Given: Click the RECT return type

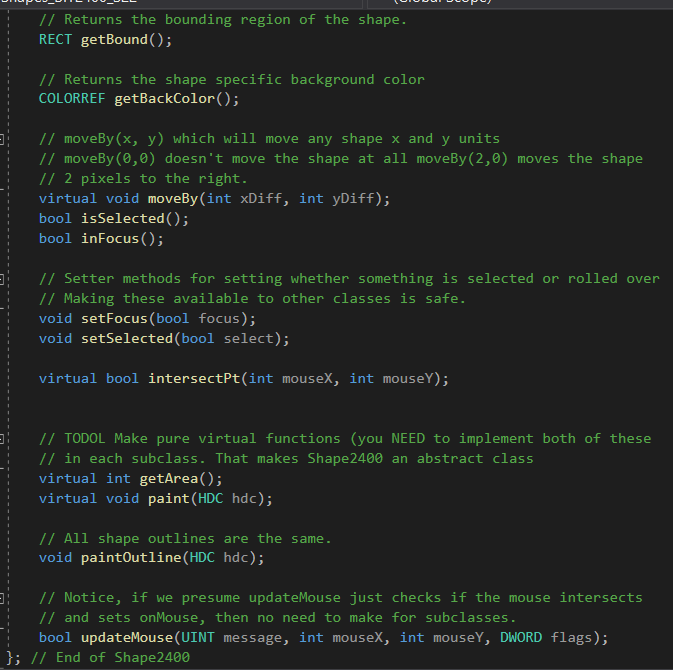Looking at the screenshot, I should coord(55,39).
